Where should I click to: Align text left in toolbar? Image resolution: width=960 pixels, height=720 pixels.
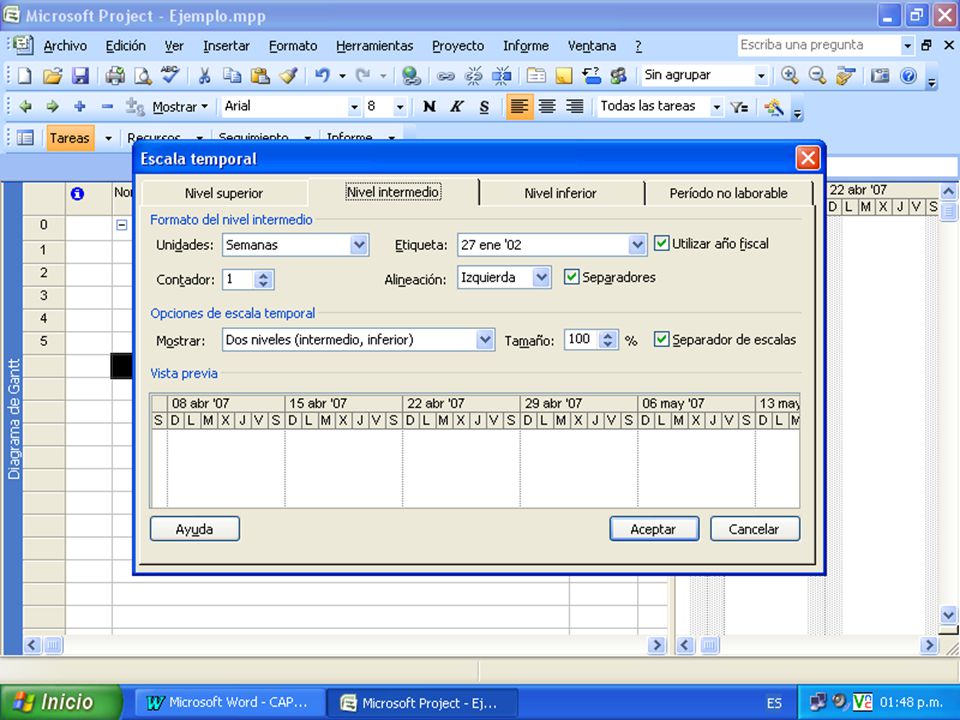click(x=519, y=107)
